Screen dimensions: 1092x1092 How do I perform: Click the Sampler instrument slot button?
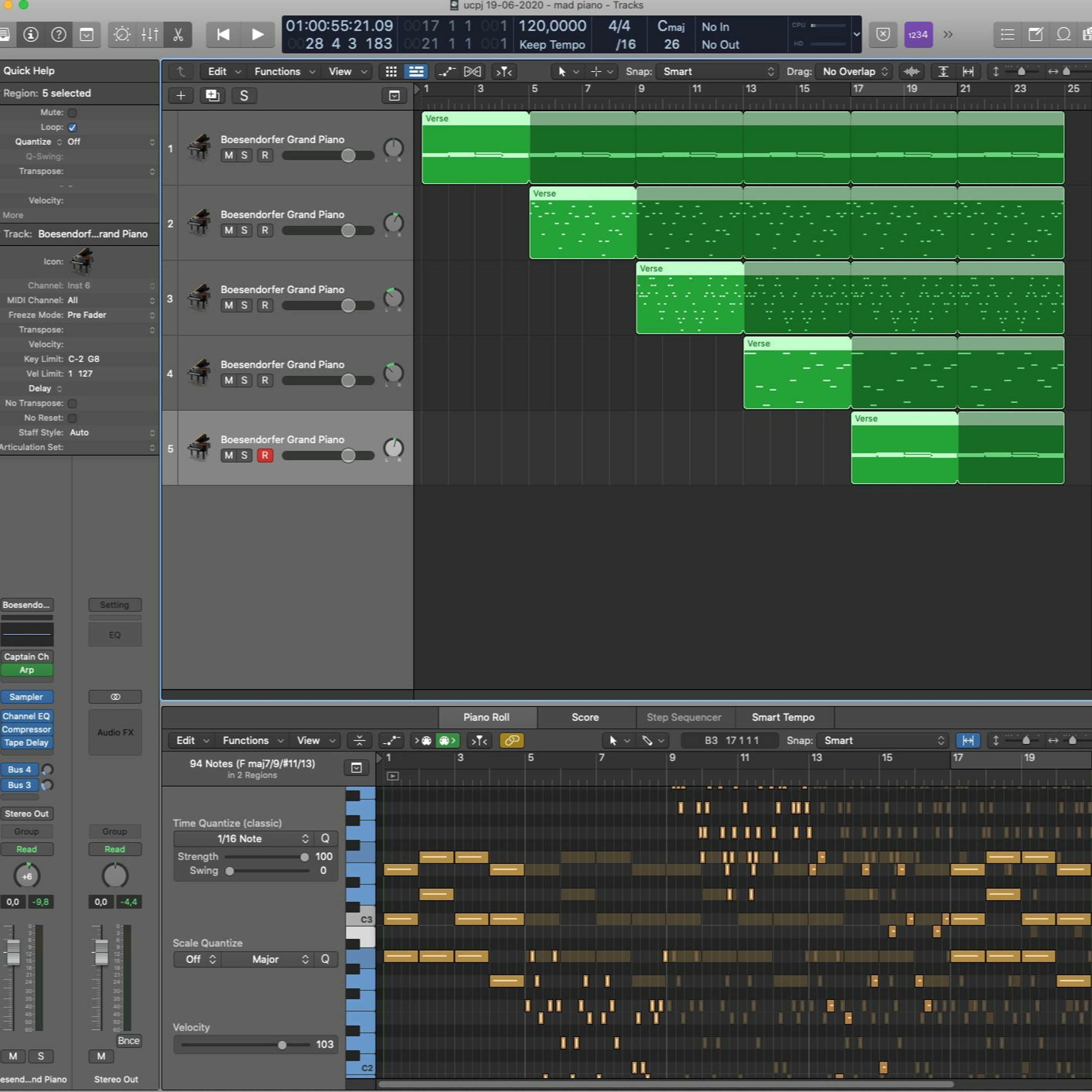pyautogui.click(x=27, y=697)
